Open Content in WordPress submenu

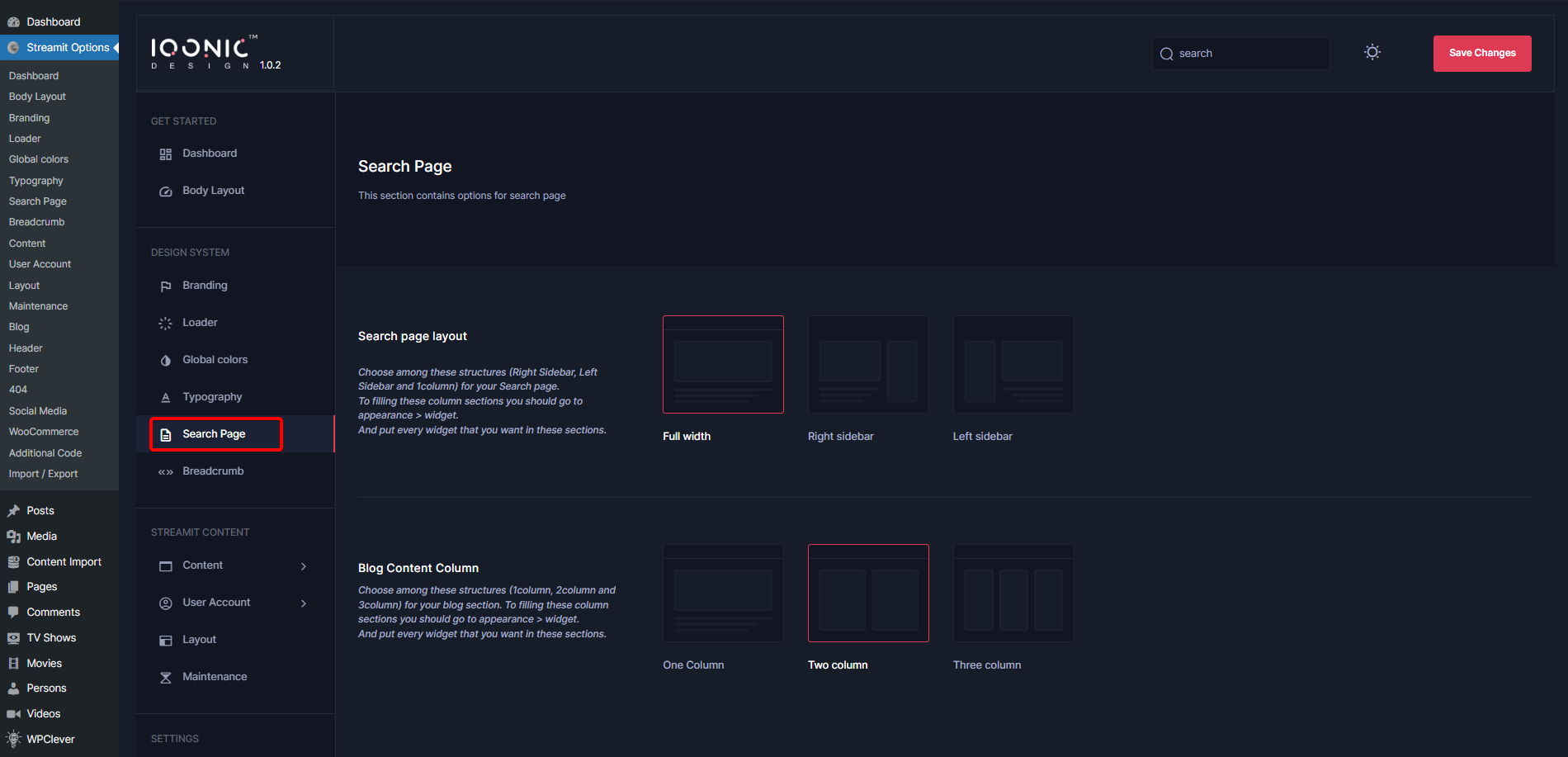tap(27, 244)
